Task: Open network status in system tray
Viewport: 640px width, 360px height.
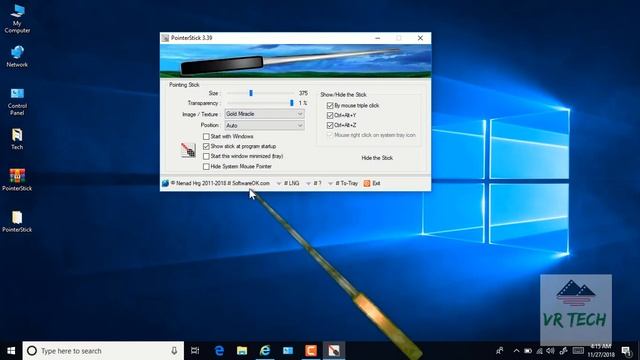Action: point(540,351)
